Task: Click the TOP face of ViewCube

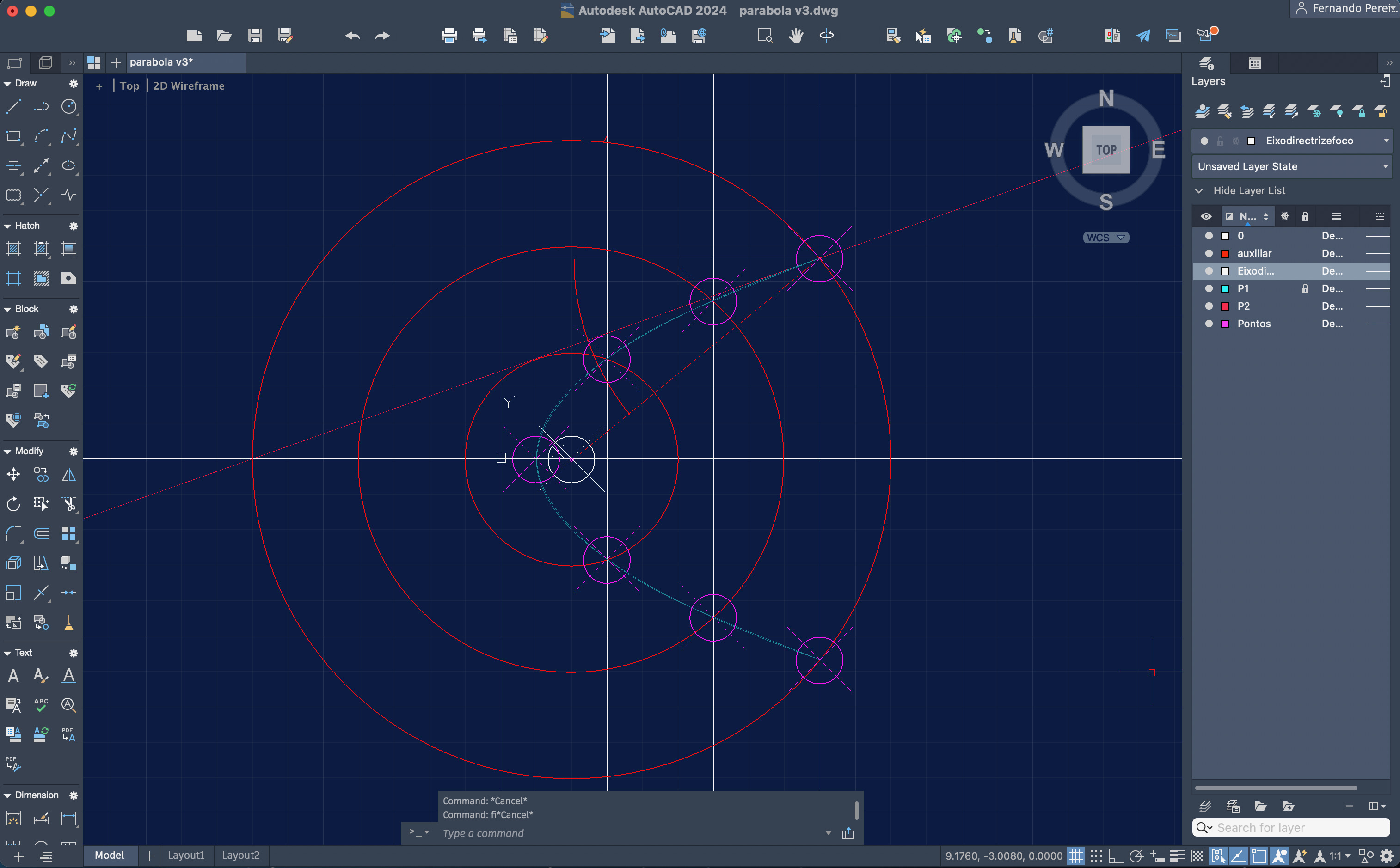Action: pos(1106,150)
